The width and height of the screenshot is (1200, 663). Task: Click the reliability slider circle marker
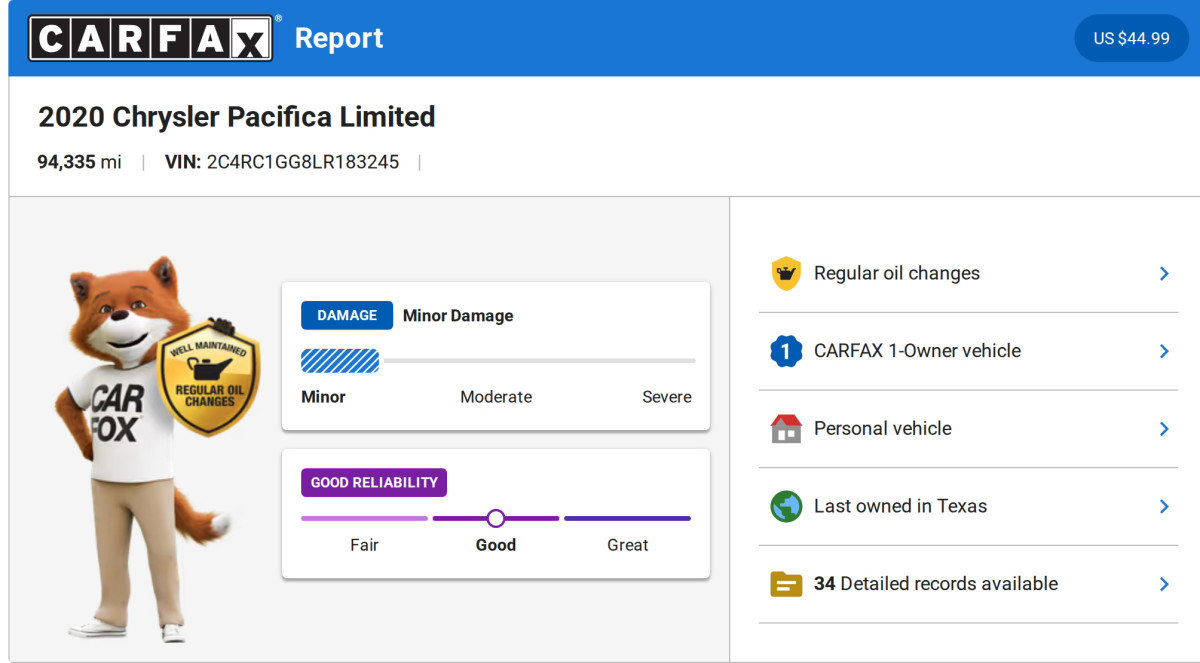496,518
